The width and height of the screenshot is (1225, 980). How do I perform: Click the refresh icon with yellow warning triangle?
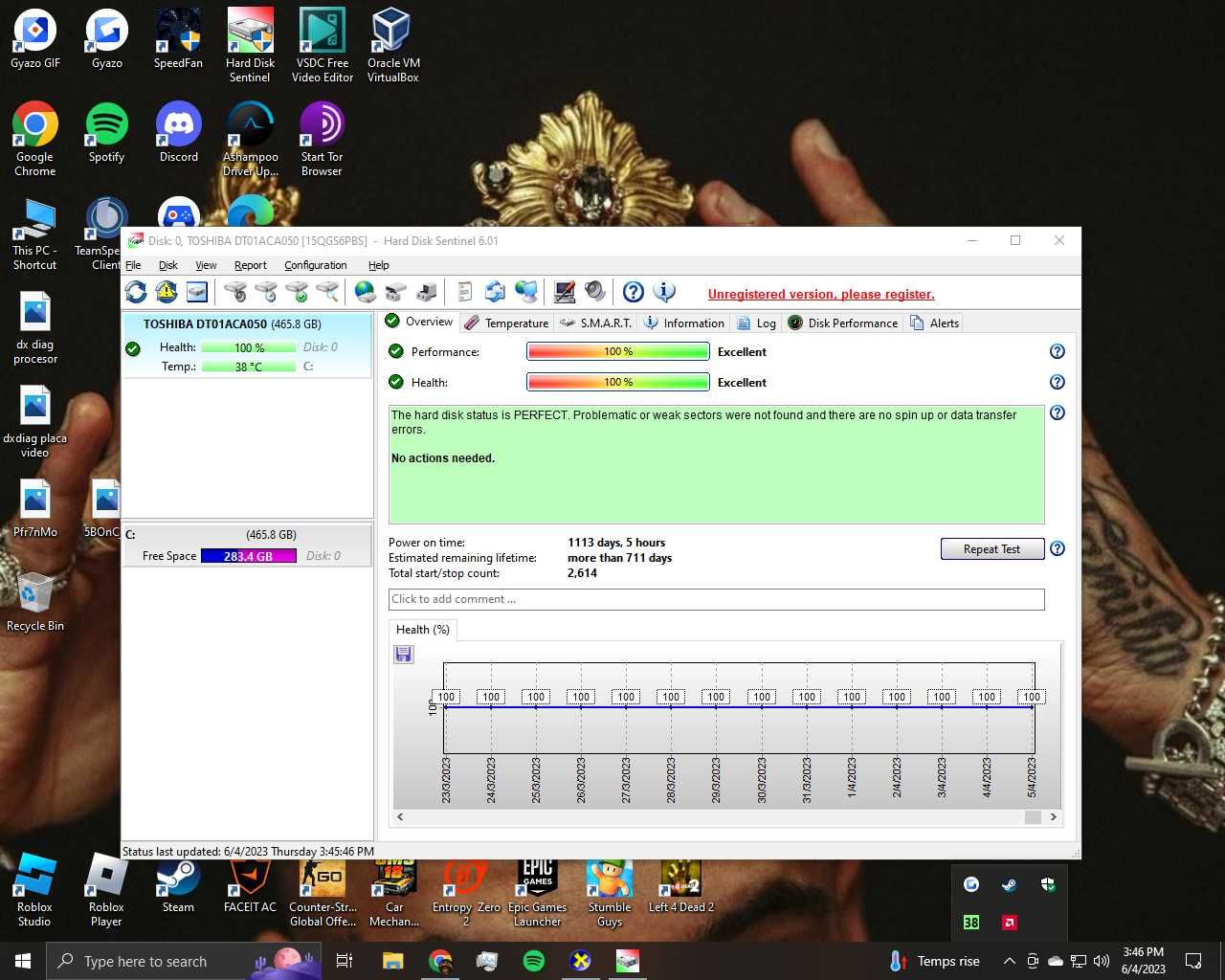pyautogui.click(x=167, y=292)
